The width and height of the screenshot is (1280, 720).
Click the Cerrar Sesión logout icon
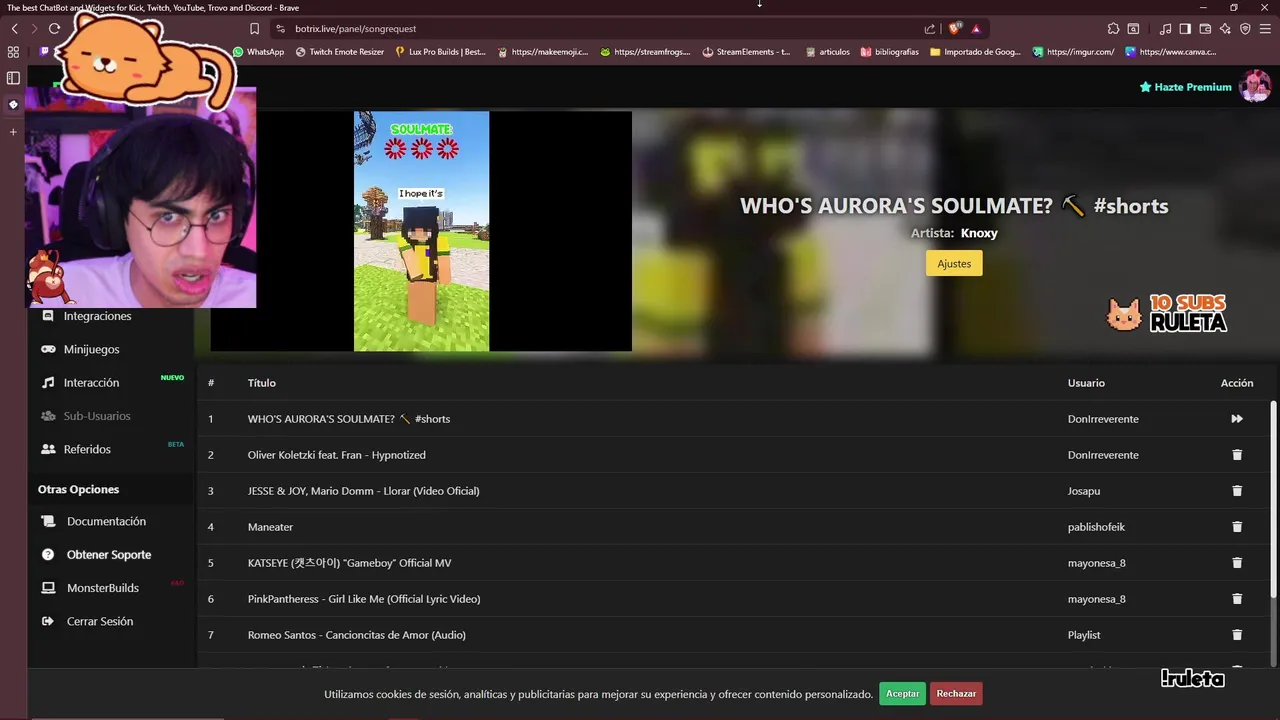click(48, 621)
